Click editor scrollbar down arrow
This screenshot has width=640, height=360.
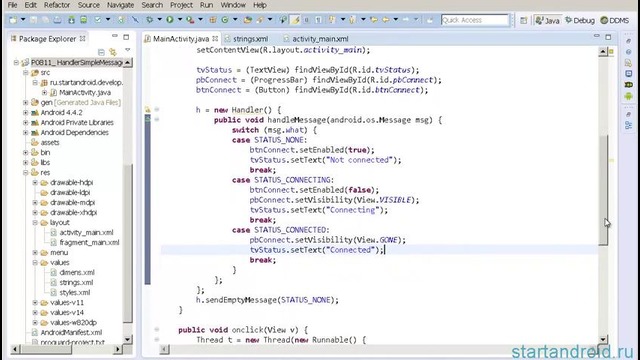(x=603, y=339)
